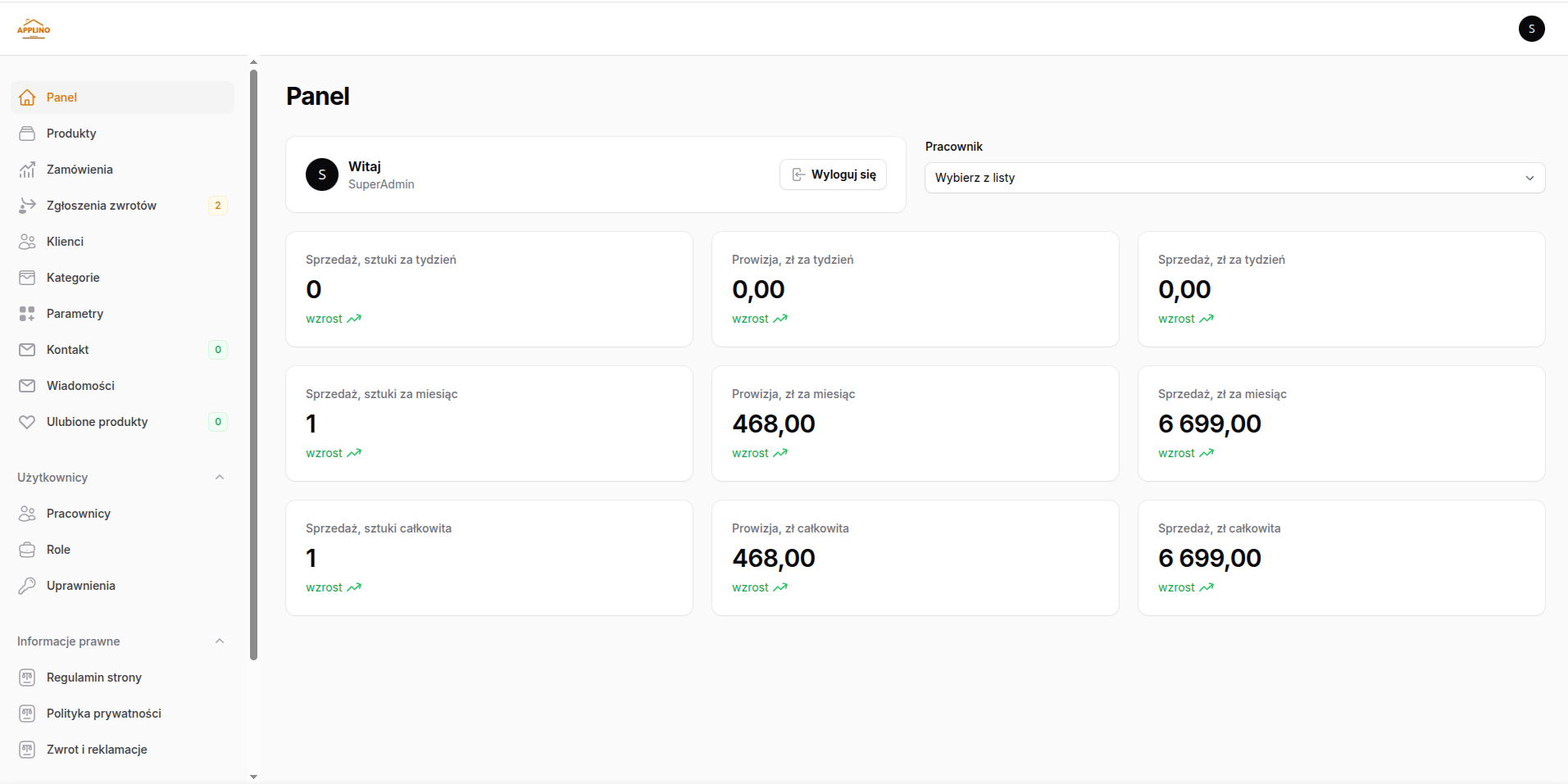Image resolution: width=1568 pixels, height=784 pixels.
Task: Click the sidebar scroll down arrow
Action: coord(253,777)
